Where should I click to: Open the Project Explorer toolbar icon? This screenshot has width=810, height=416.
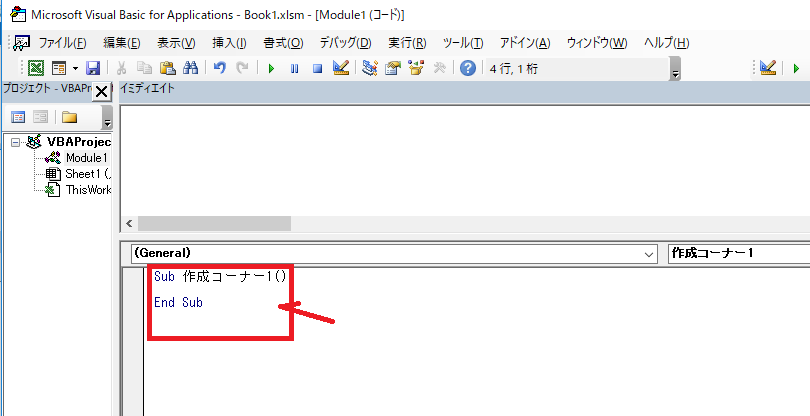click(x=369, y=68)
